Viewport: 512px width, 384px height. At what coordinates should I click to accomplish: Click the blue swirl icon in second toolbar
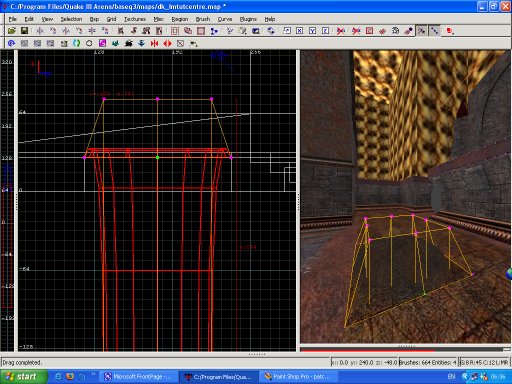[x=11, y=43]
